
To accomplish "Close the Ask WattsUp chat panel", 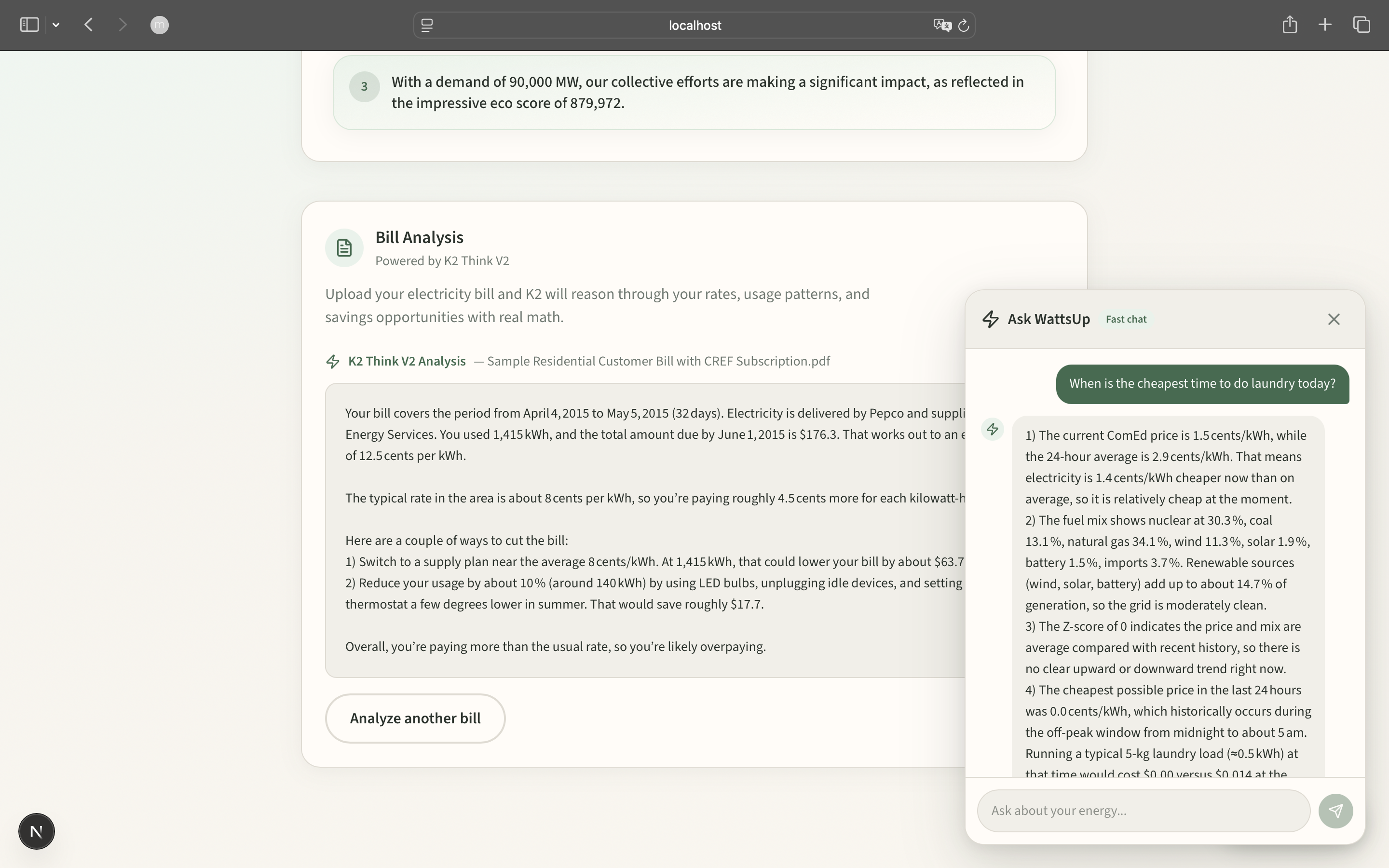I will coord(1334,319).
